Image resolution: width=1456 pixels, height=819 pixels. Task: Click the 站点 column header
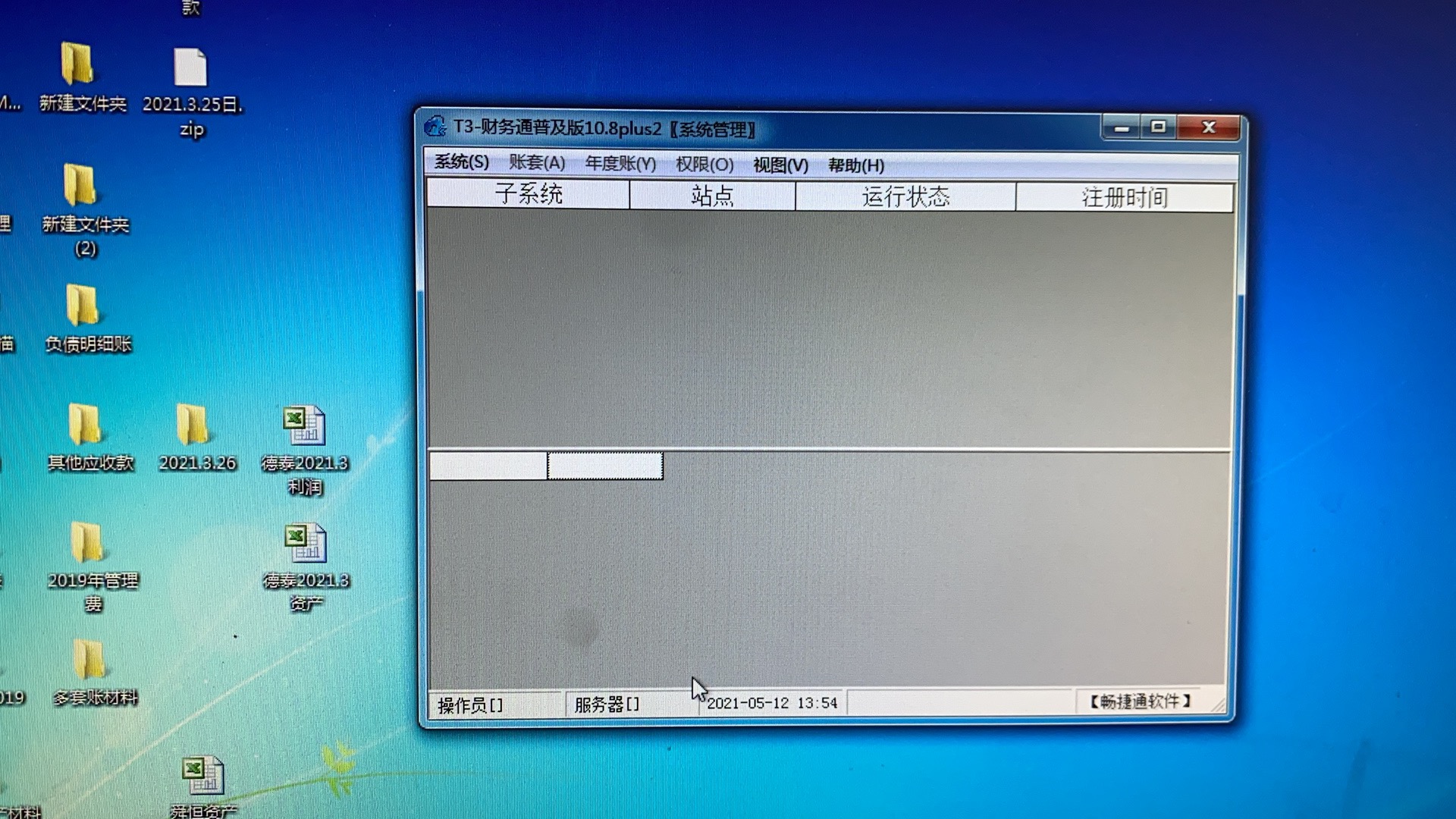pyautogui.click(x=712, y=196)
